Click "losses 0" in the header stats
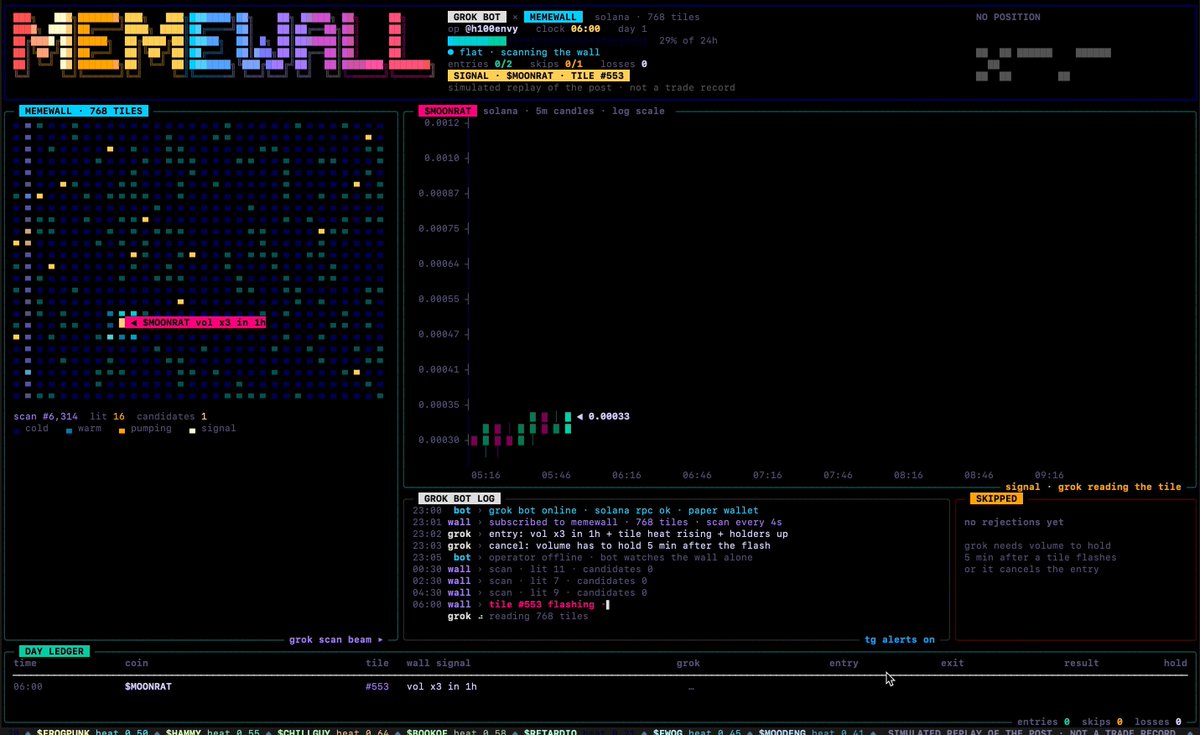 624,64
